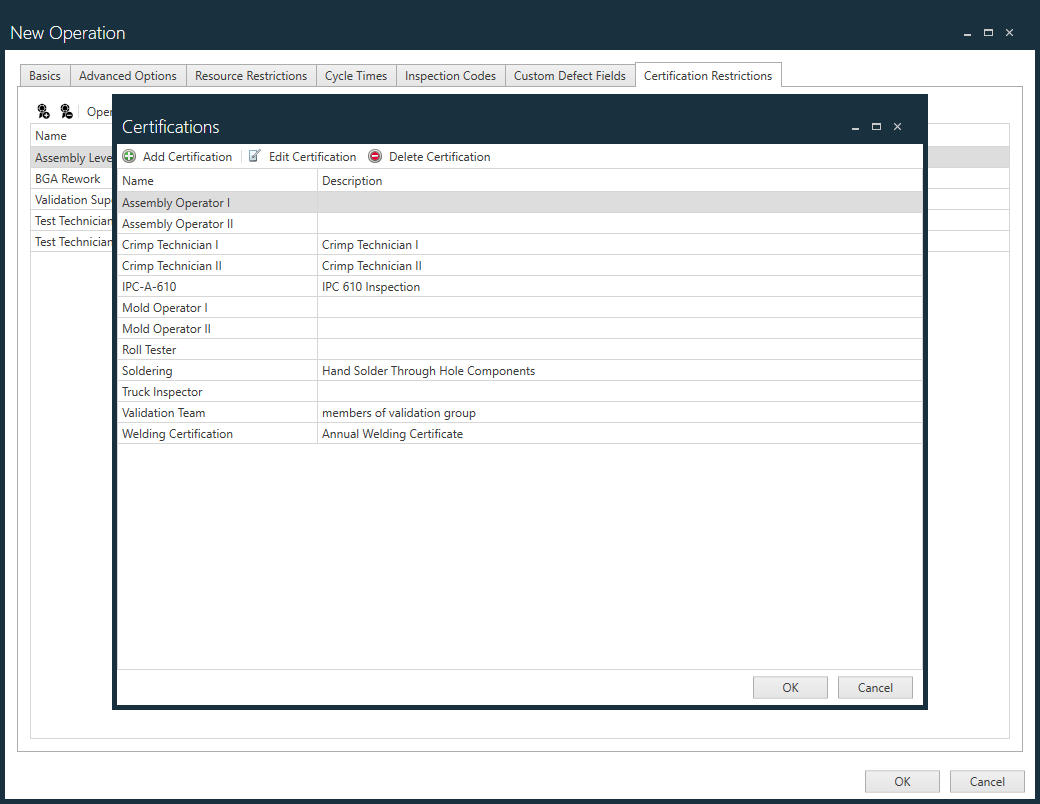This screenshot has height=804, width=1040.
Task: Click the Delete Certification red minus icon
Action: 375,156
